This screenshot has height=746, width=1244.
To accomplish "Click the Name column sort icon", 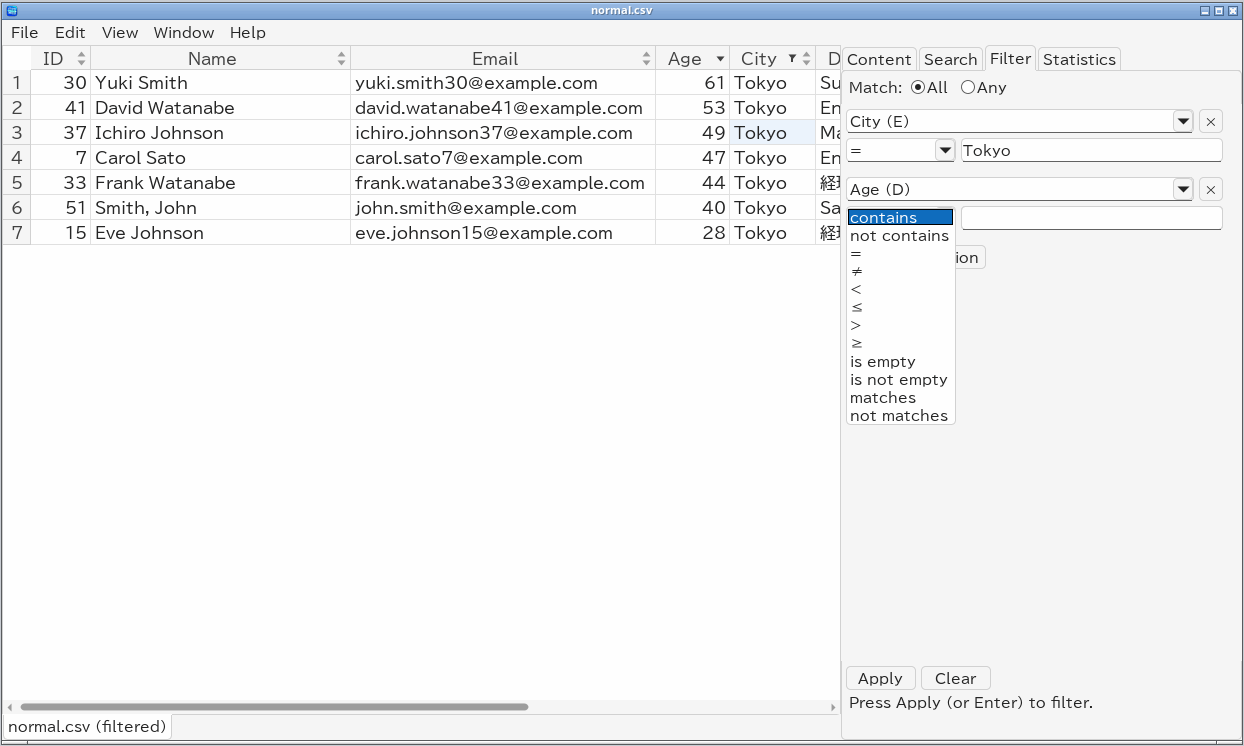I will click(342, 59).
